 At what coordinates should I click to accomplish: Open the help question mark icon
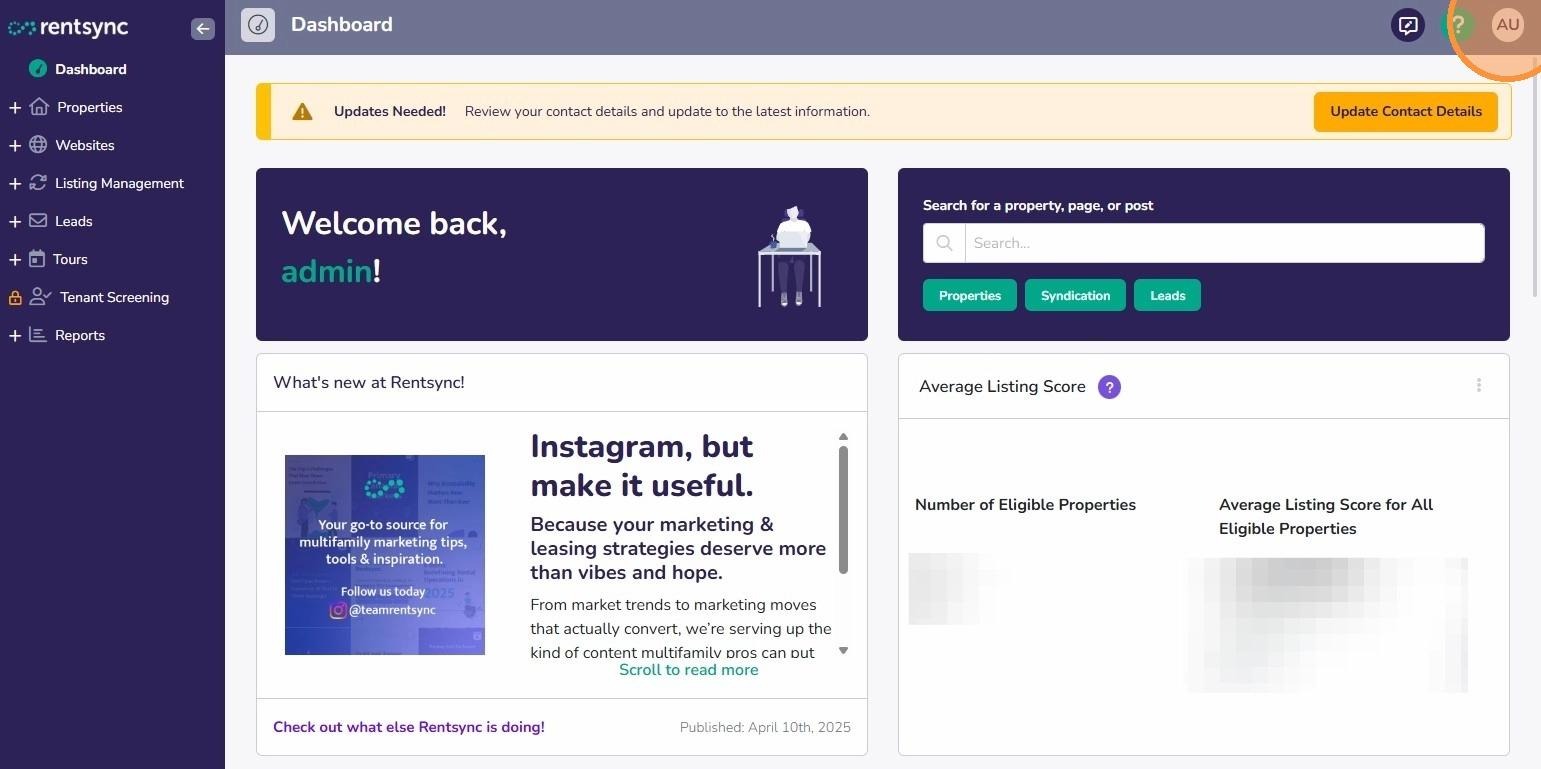[1458, 25]
